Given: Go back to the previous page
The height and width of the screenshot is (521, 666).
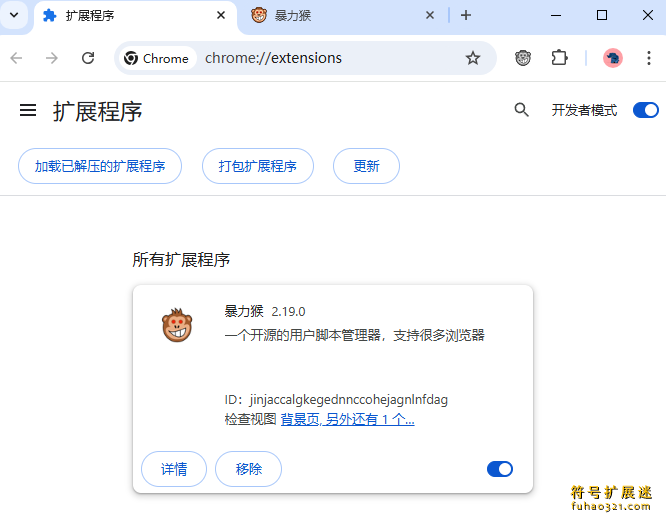Looking at the screenshot, I should tap(16, 58).
